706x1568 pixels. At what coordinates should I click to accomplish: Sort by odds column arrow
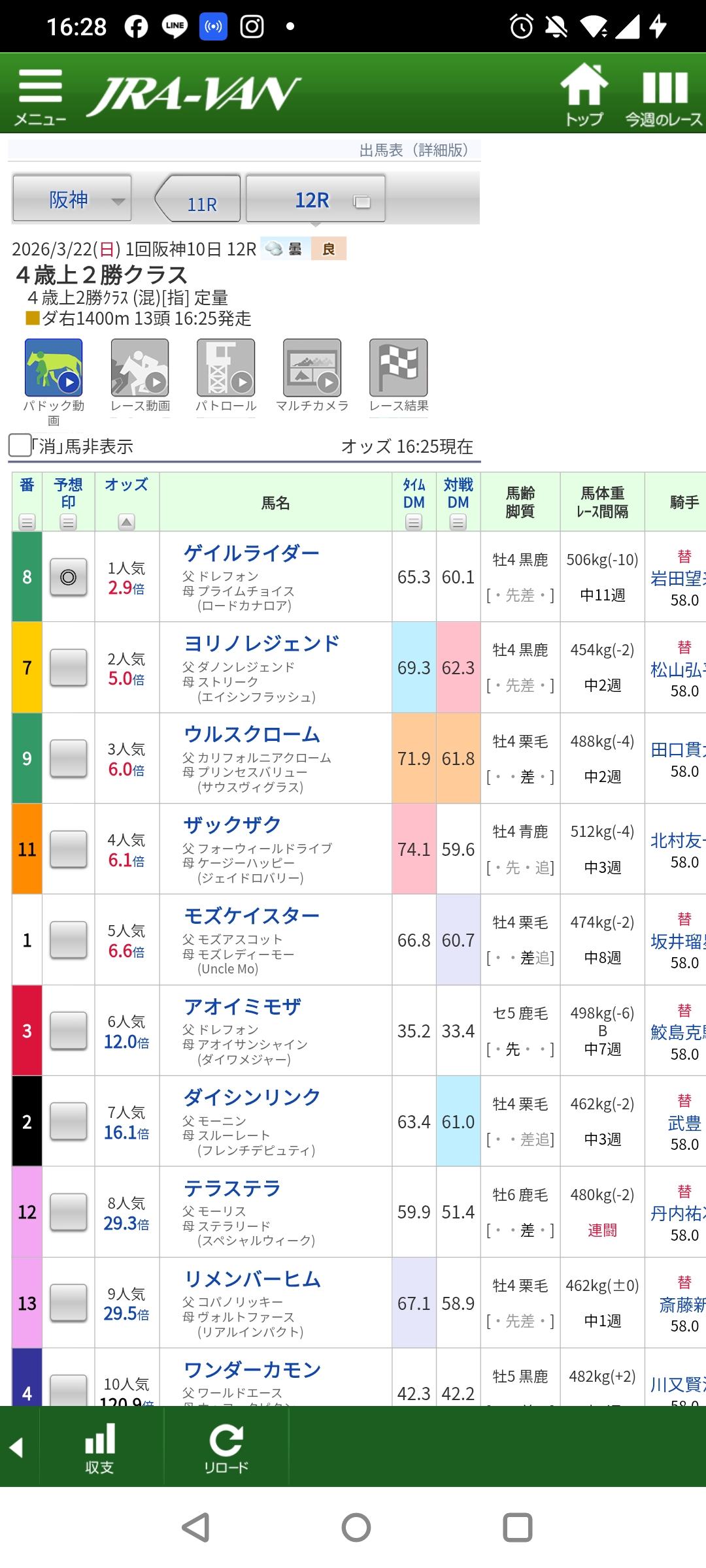click(127, 521)
